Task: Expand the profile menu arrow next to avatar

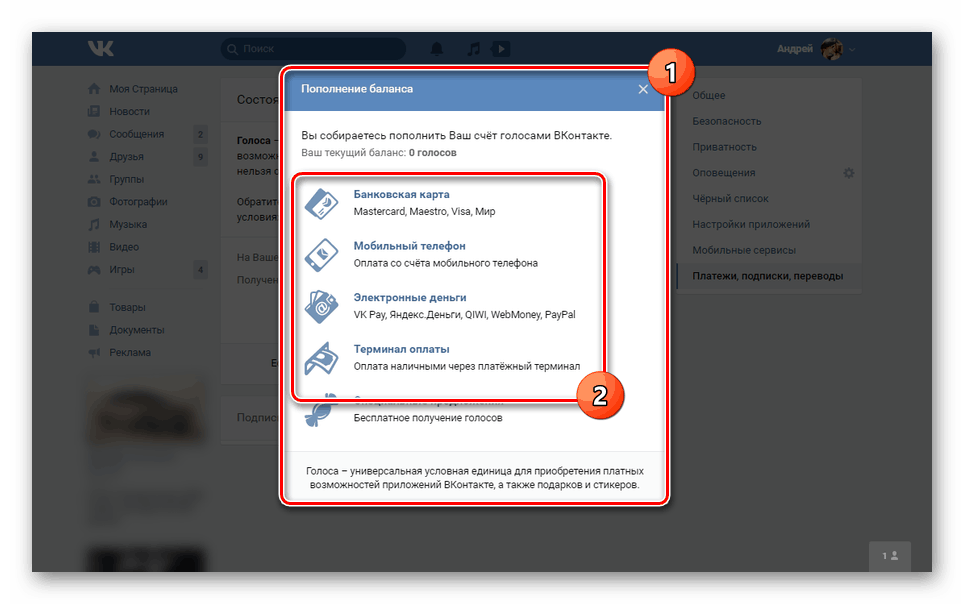Action: (852, 49)
